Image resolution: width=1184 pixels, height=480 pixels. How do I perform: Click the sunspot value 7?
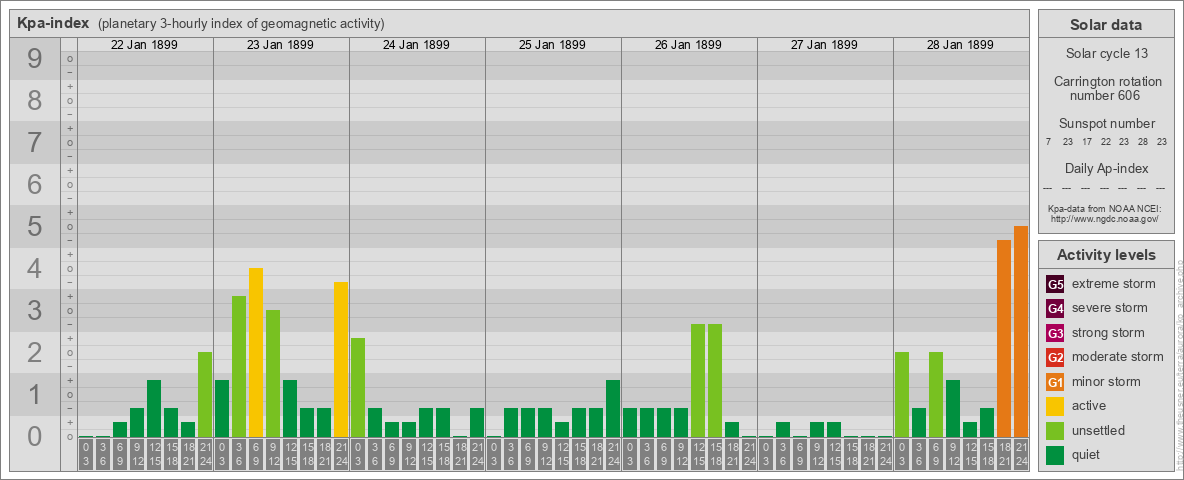tap(1048, 142)
